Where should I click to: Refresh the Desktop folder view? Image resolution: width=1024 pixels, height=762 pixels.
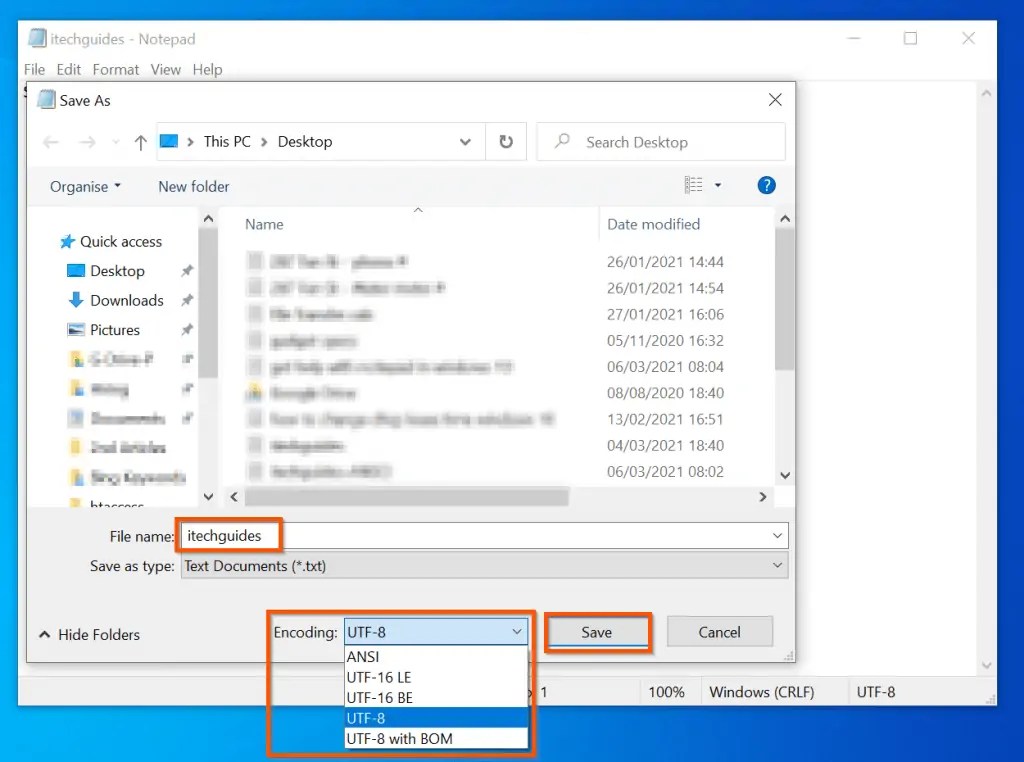(x=506, y=141)
